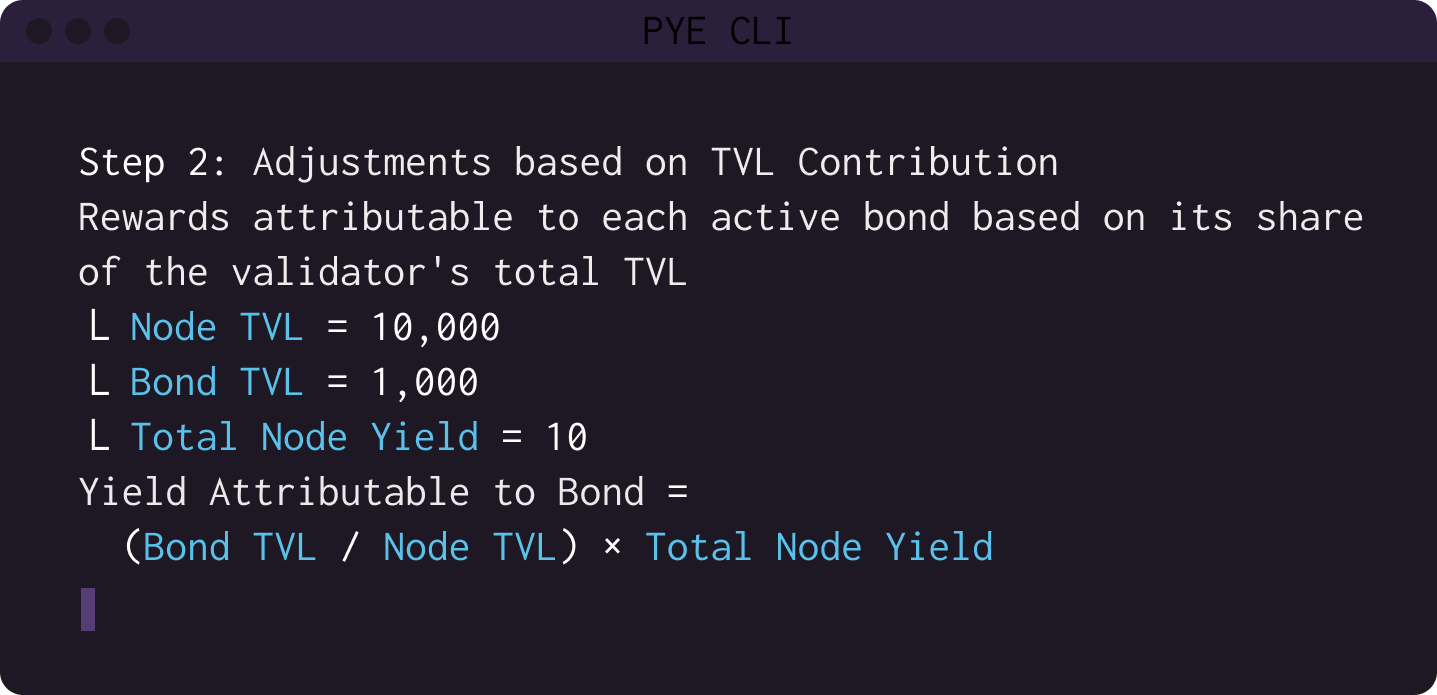
Task: Click the blue Node TVL variable label
Action: tap(217, 327)
